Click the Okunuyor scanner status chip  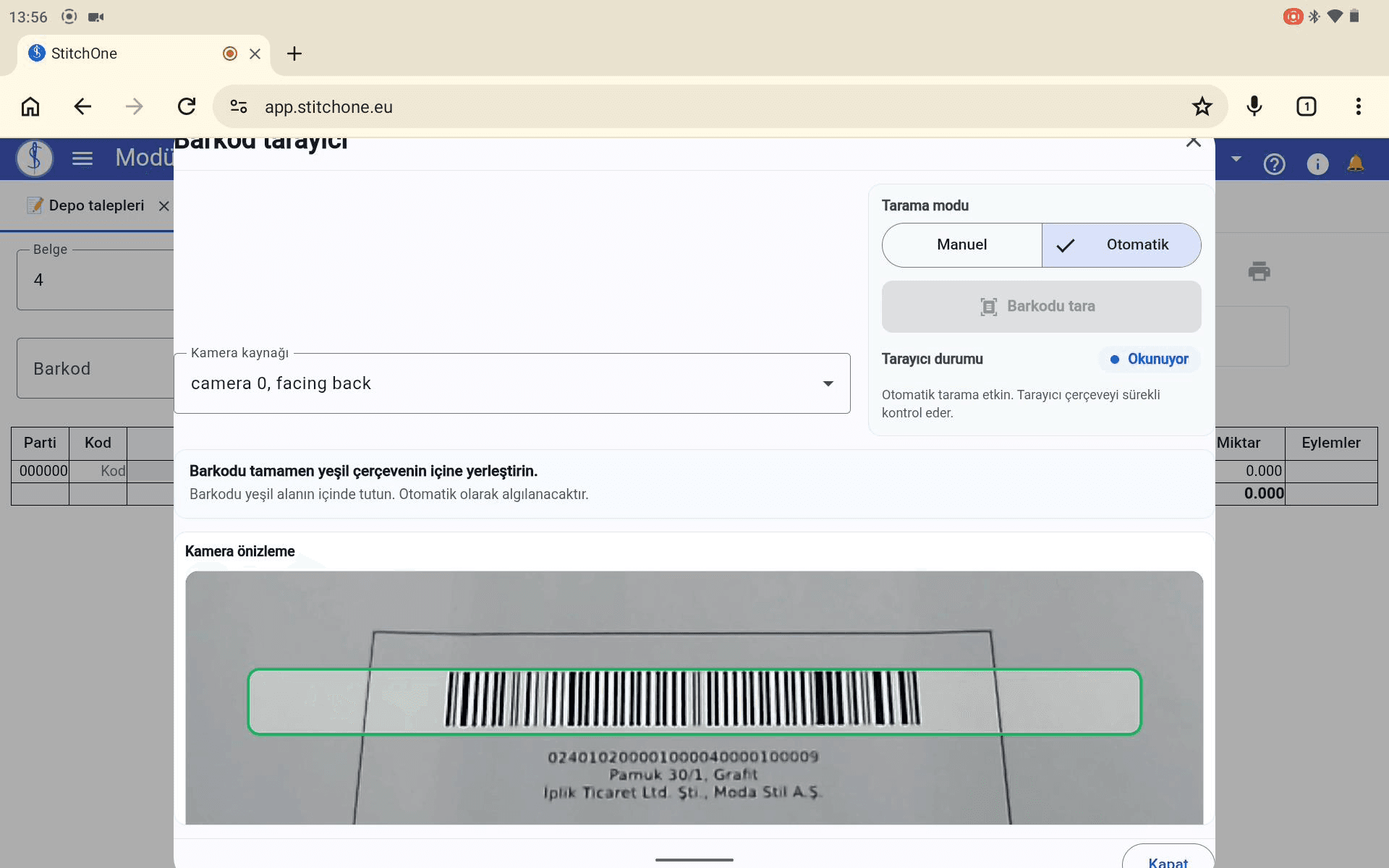1150,359
